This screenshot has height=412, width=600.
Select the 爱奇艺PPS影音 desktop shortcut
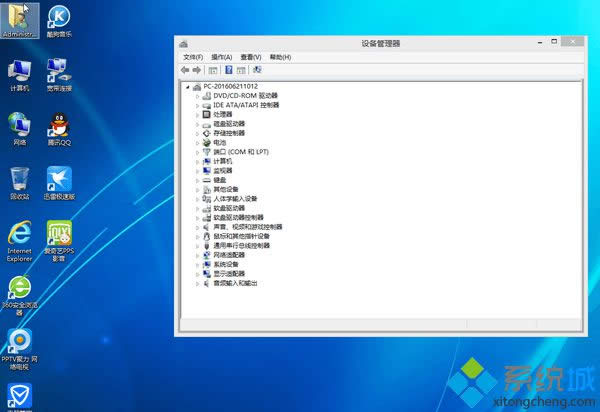point(59,241)
